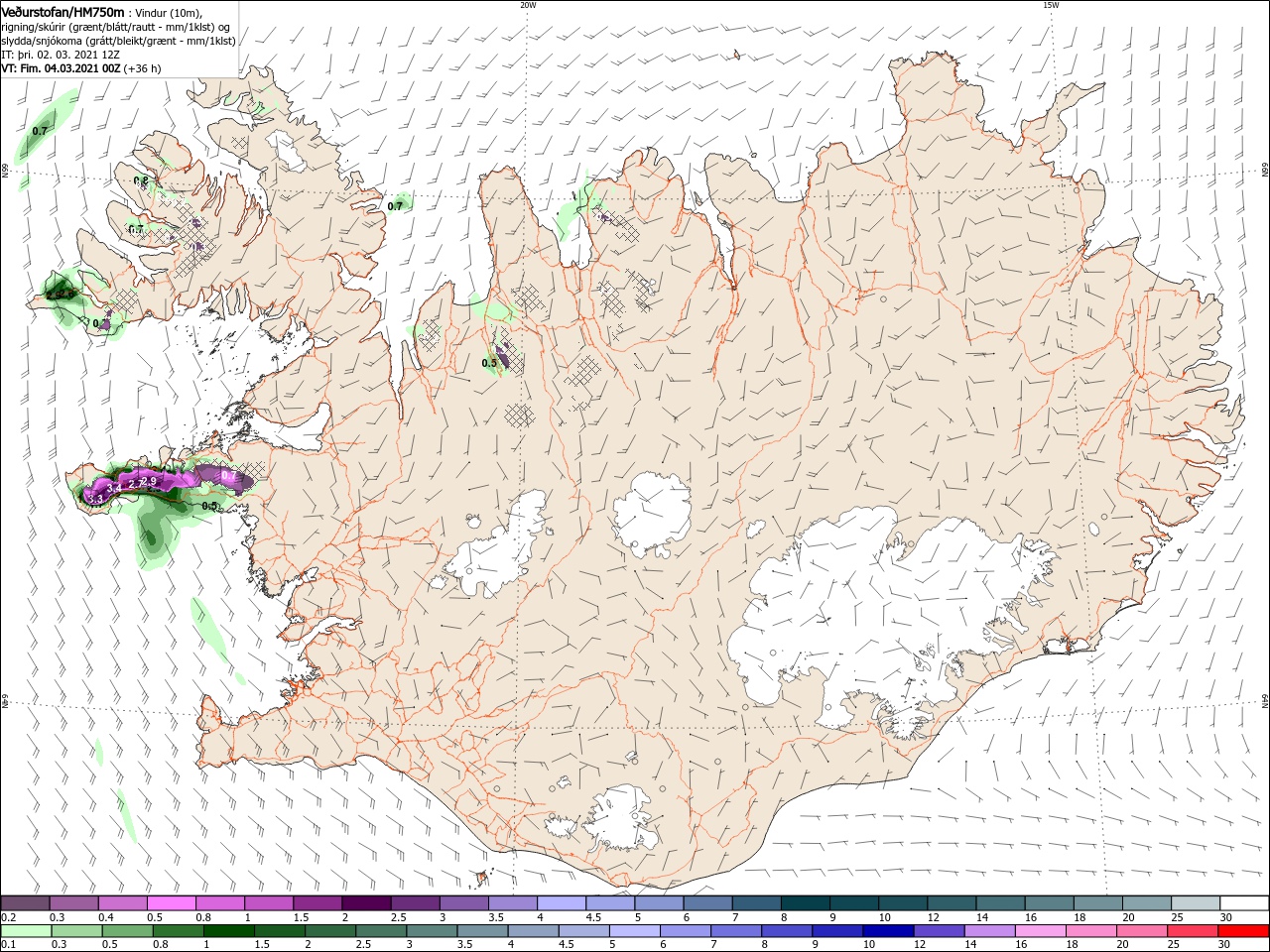Click the grey-purple 0.2 swatch starting the top legend row
This screenshot has height=952, width=1270.
click(x=25, y=903)
